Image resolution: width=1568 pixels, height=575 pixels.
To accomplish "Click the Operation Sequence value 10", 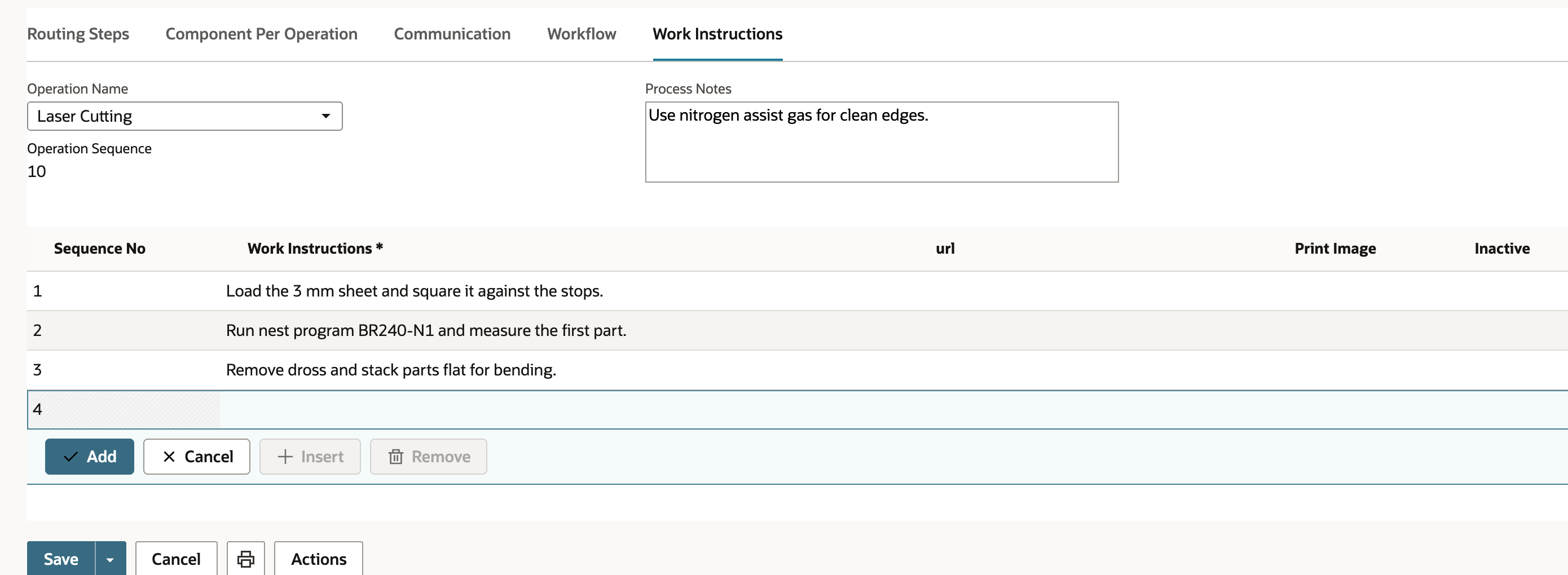I will pos(37,171).
